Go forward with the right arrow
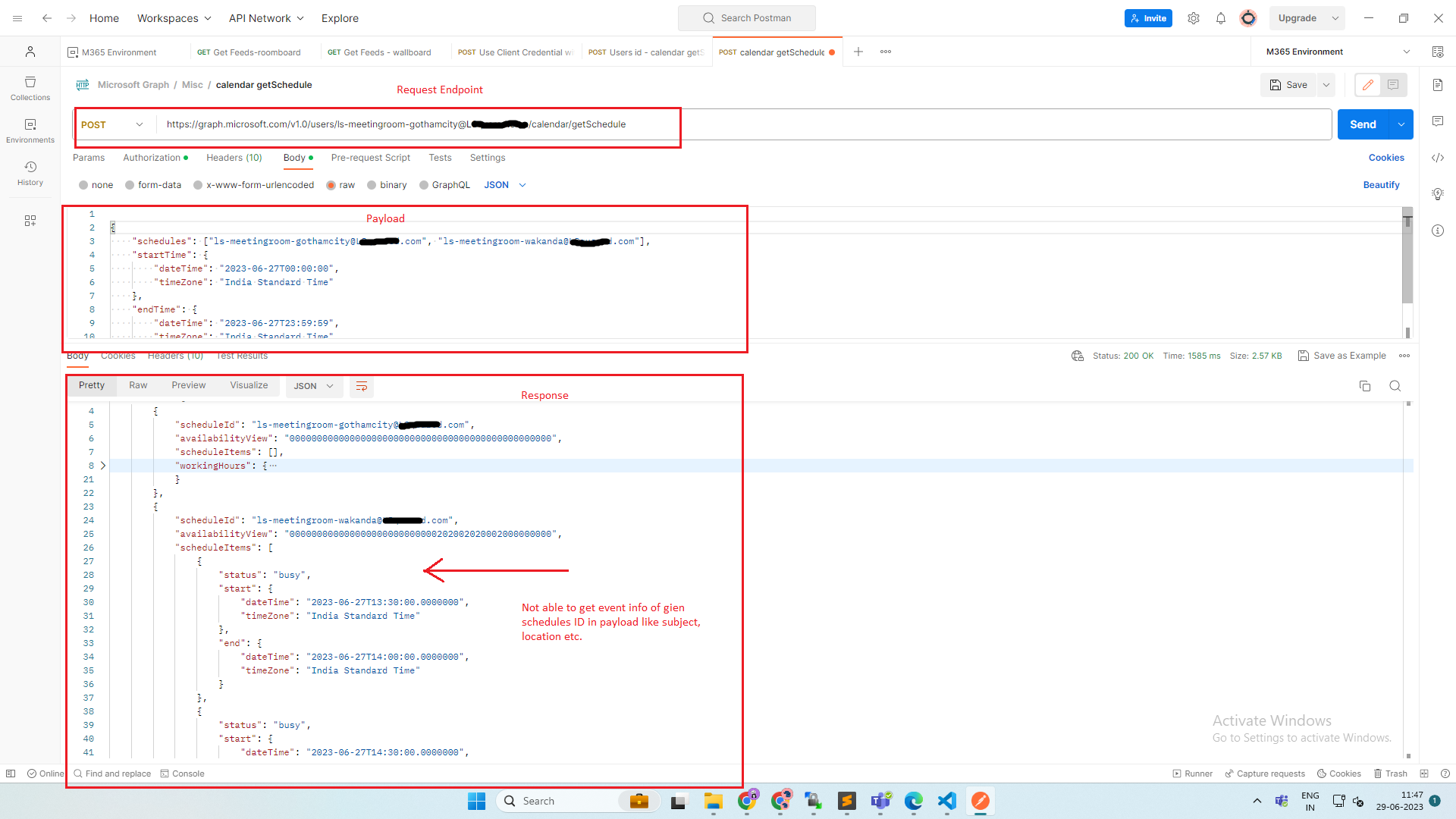This screenshot has width=1456, height=819. tap(71, 18)
